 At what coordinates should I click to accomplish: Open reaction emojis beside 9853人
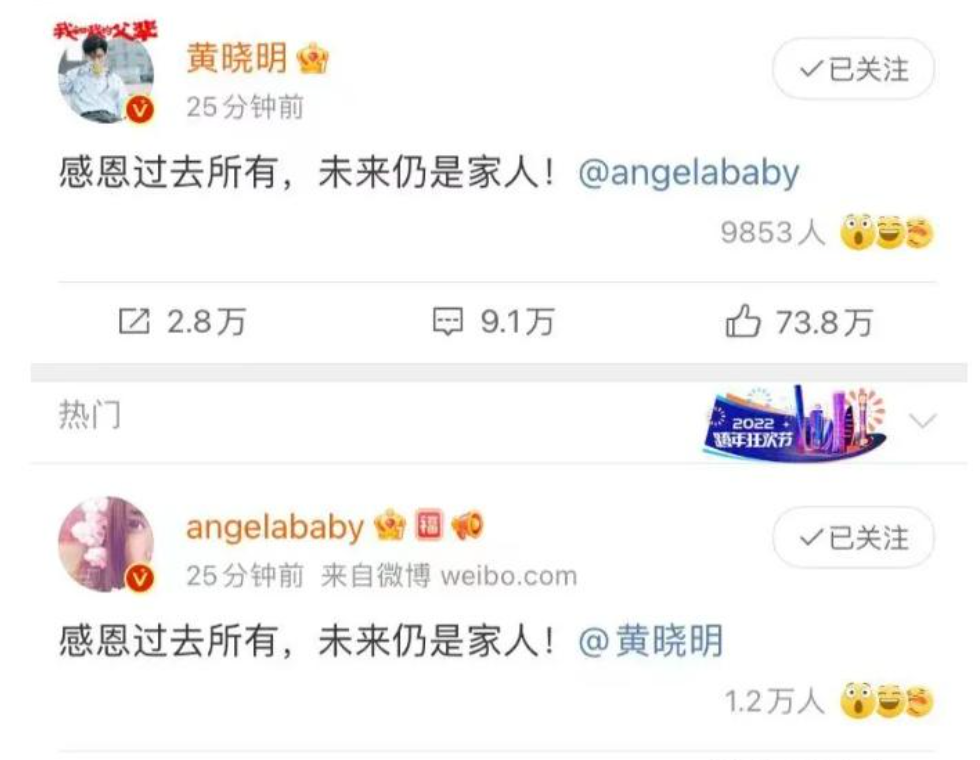pyautogui.click(x=886, y=232)
